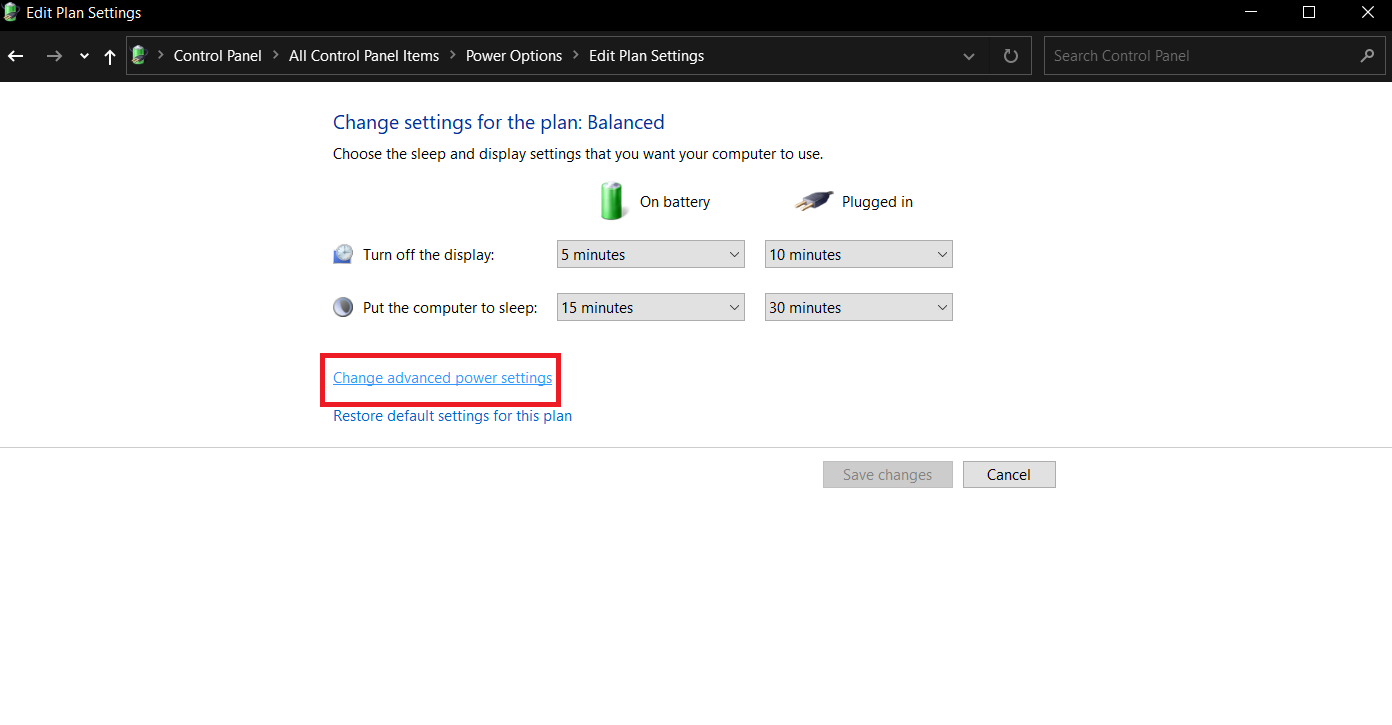
Task: Expand chevron after All Control Panel Items
Action: click(452, 56)
